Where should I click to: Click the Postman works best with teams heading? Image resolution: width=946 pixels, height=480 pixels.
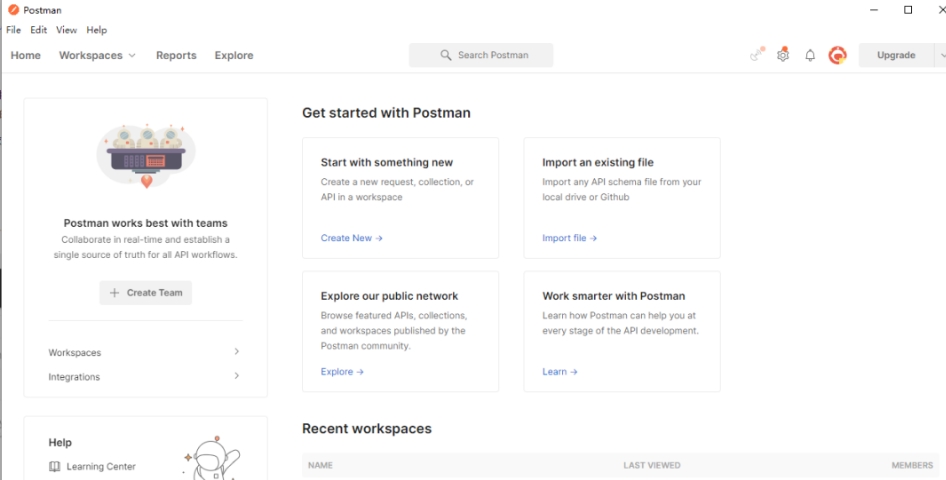click(x=145, y=223)
